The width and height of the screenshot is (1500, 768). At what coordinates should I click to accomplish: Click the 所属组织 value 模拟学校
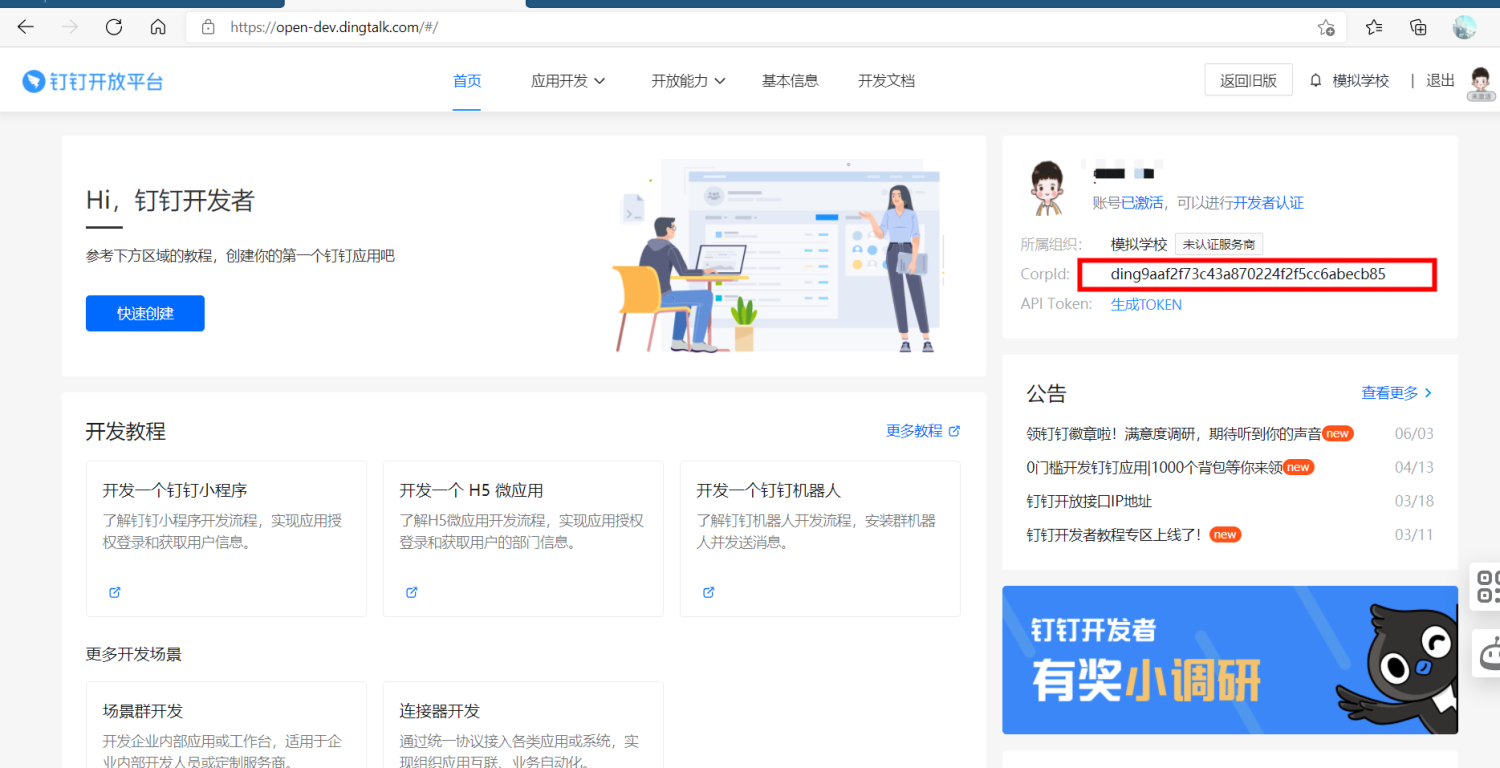click(x=1139, y=244)
